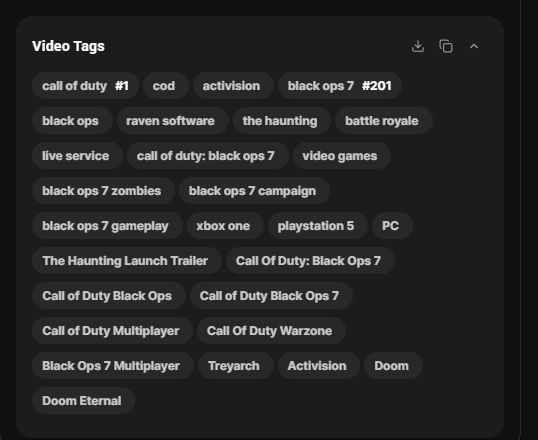The height and width of the screenshot is (440, 538).
Task: Select the 'Call Of Duty Warzone' tag
Action: pos(271,331)
